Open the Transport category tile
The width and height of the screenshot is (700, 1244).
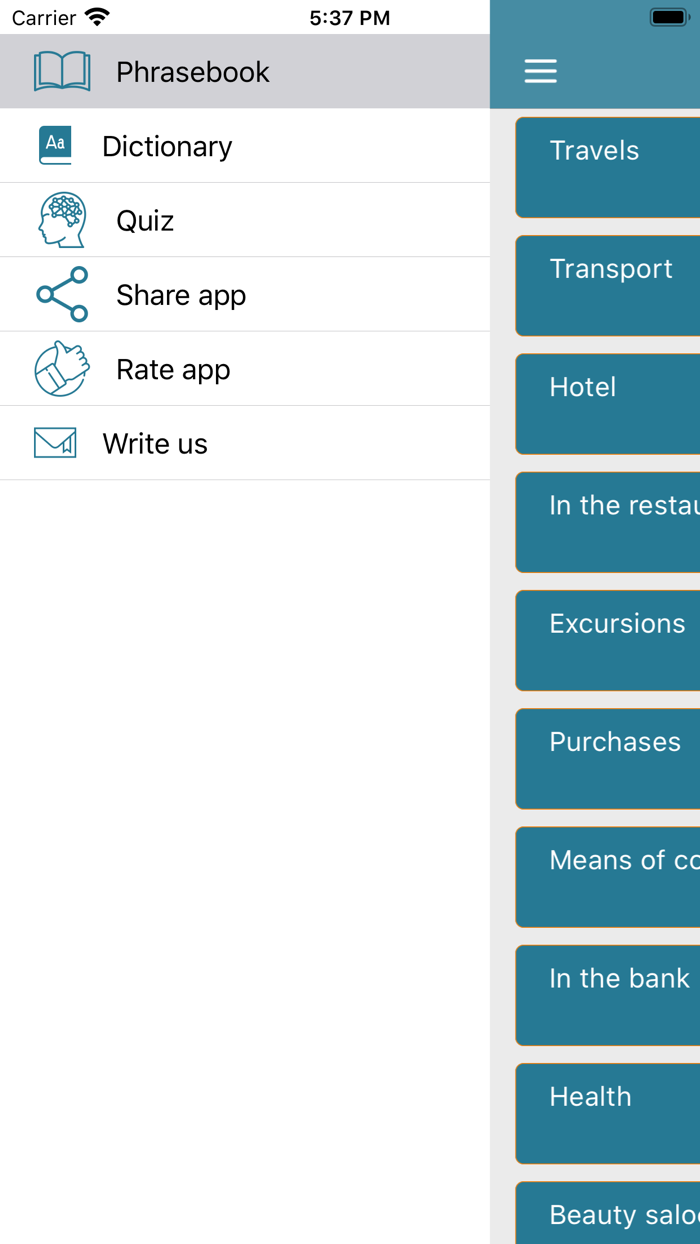click(608, 285)
